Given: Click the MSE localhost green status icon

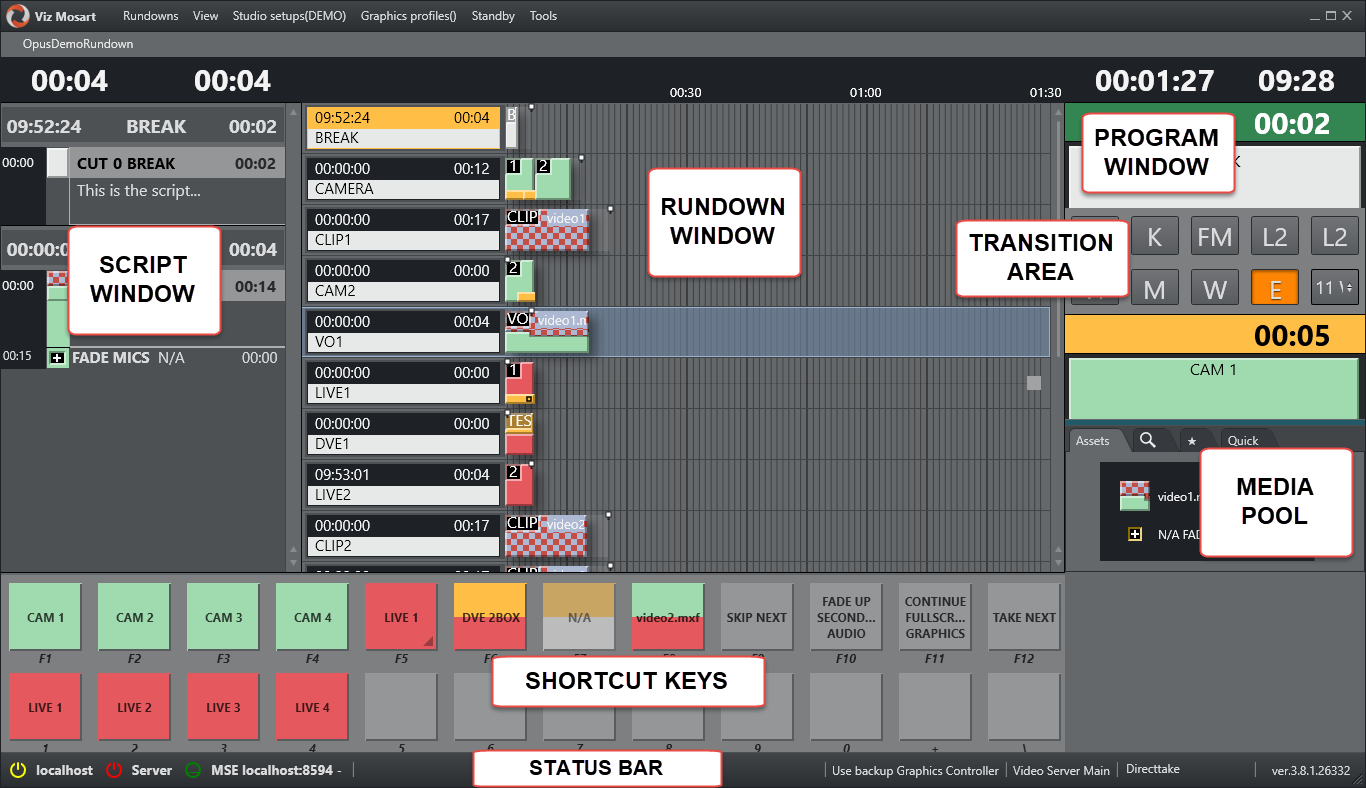Looking at the screenshot, I should (193, 771).
